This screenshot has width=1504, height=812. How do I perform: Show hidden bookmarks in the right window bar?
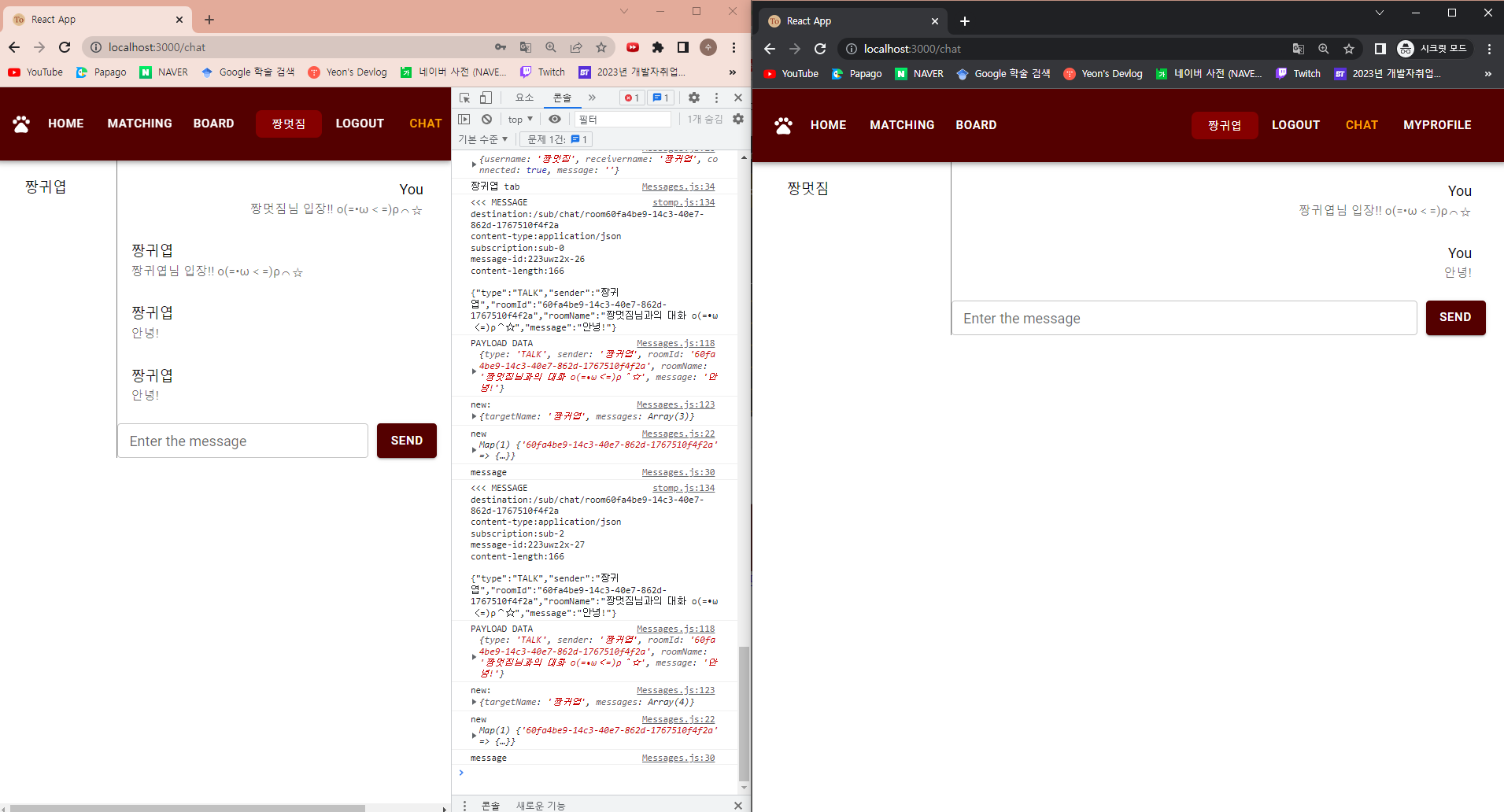[x=1487, y=73]
